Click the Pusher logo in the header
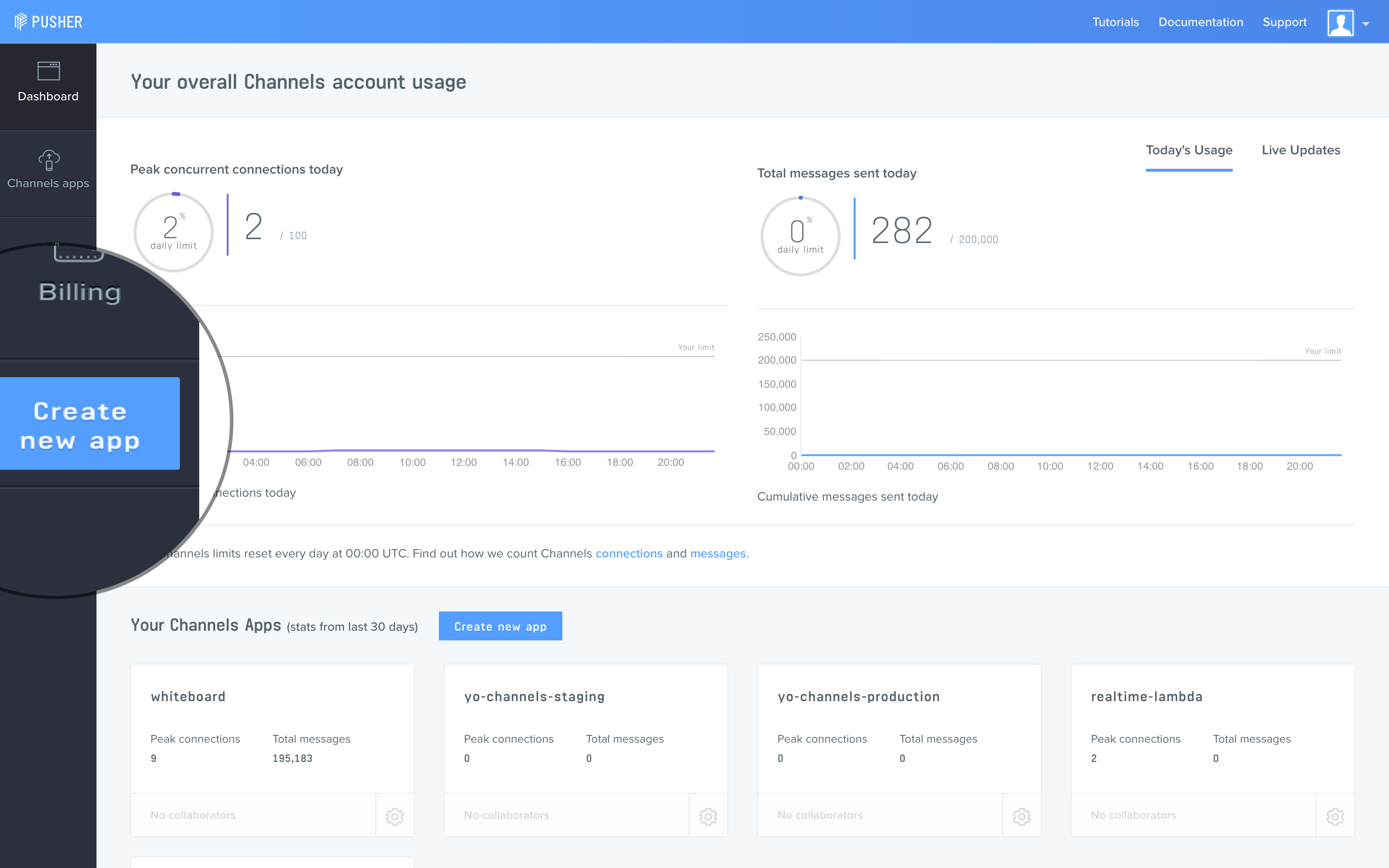Screen dimensions: 1389x868 click(x=48, y=21)
